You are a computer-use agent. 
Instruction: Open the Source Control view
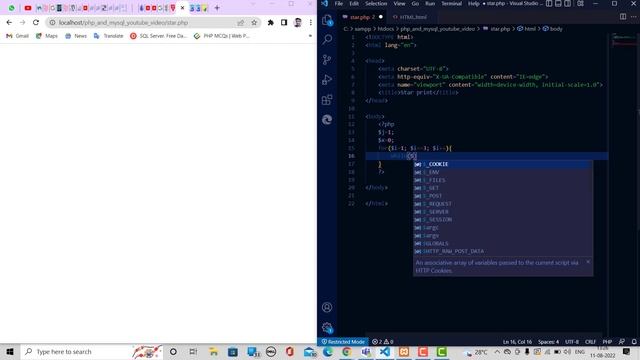click(x=327, y=60)
